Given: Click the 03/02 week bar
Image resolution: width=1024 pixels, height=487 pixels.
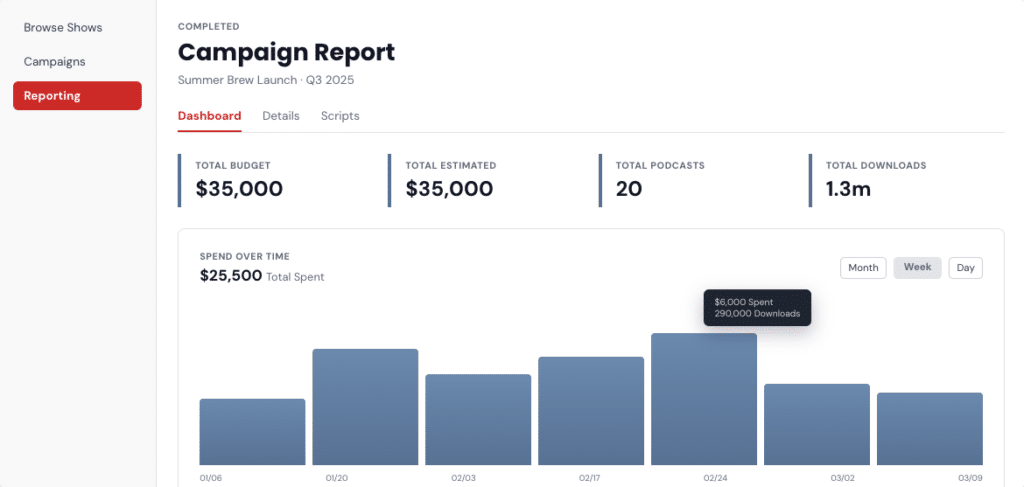Looking at the screenshot, I should (817, 425).
